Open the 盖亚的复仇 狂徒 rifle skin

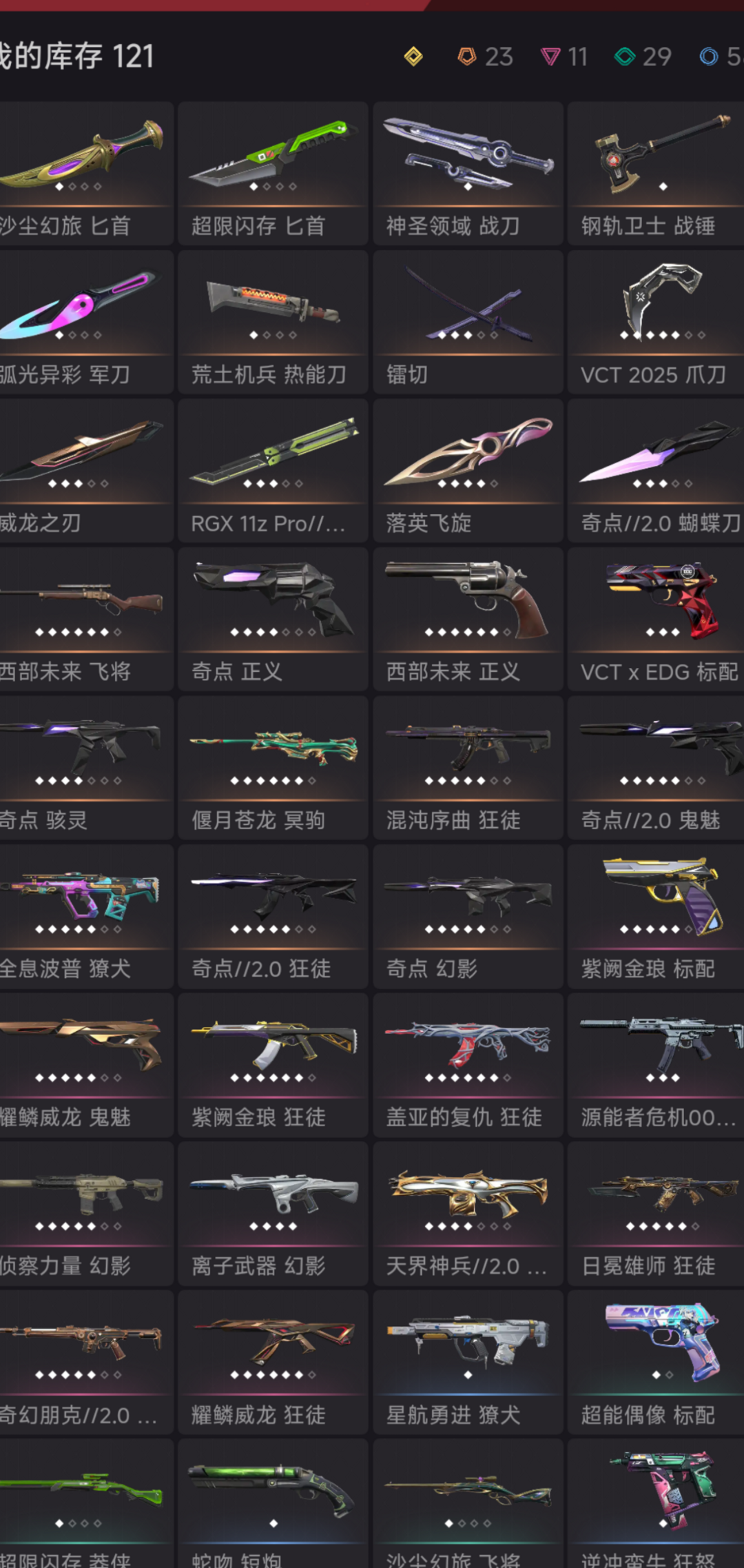click(468, 1065)
